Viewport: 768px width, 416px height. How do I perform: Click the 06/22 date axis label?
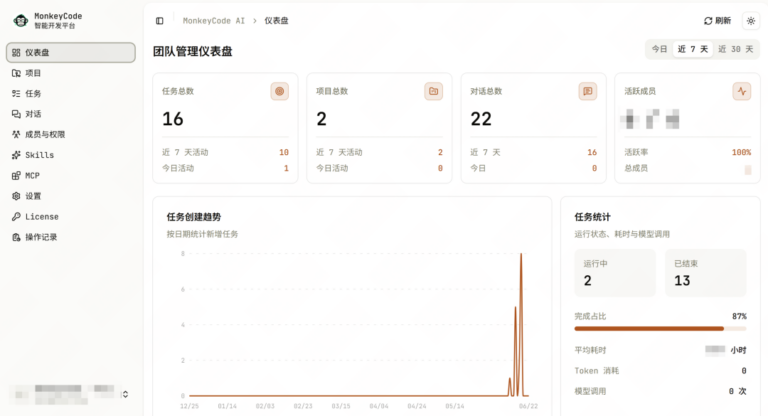tap(528, 406)
